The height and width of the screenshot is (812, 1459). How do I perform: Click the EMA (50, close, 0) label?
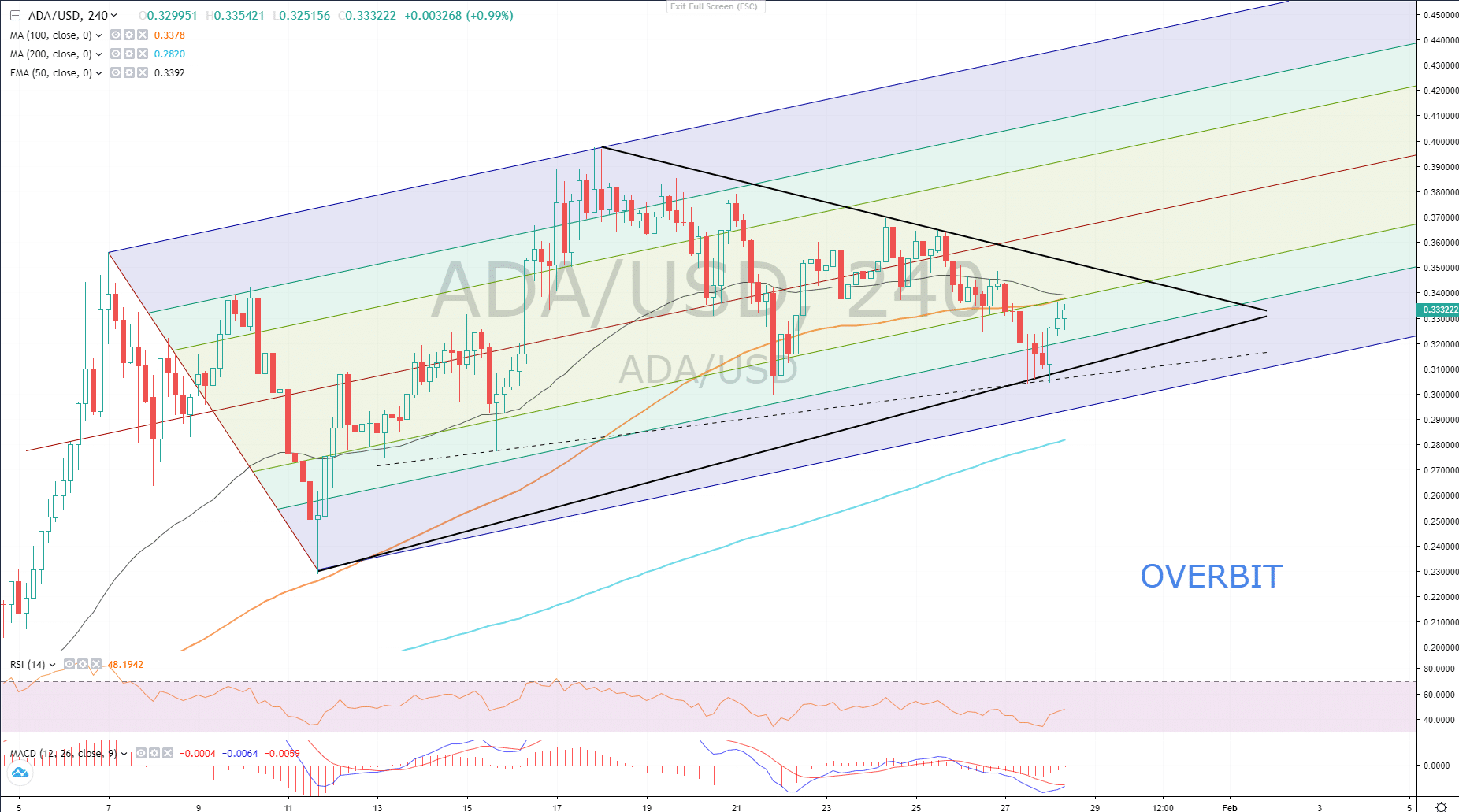coord(51,73)
